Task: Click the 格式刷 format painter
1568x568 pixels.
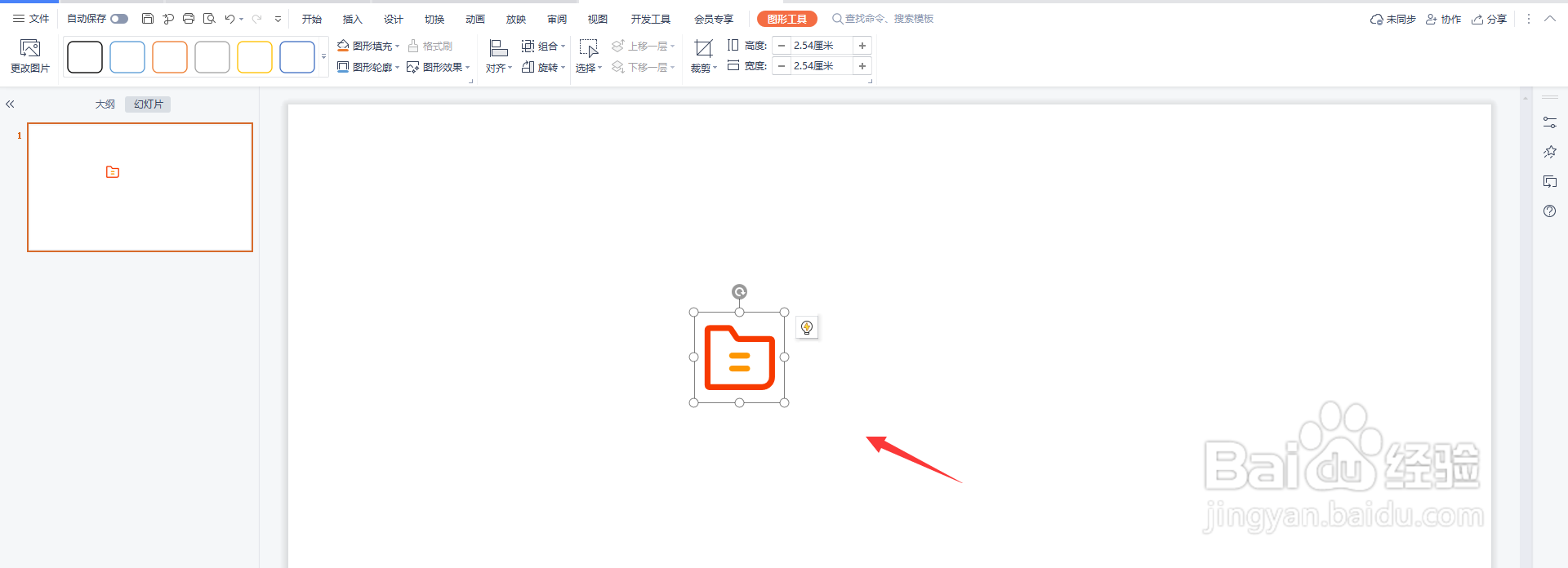Action: tap(430, 46)
